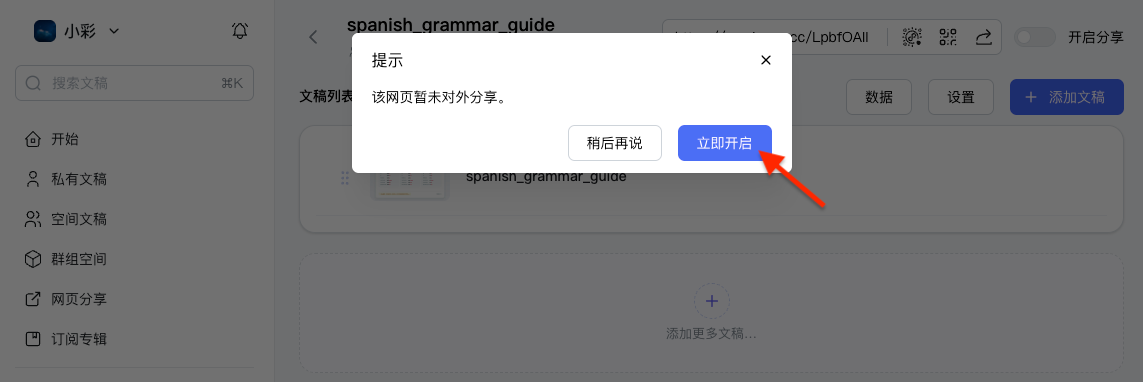Toggle the 开启分享 switch
The width and height of the screenshot is (1143, 382).
(1035, 37)
